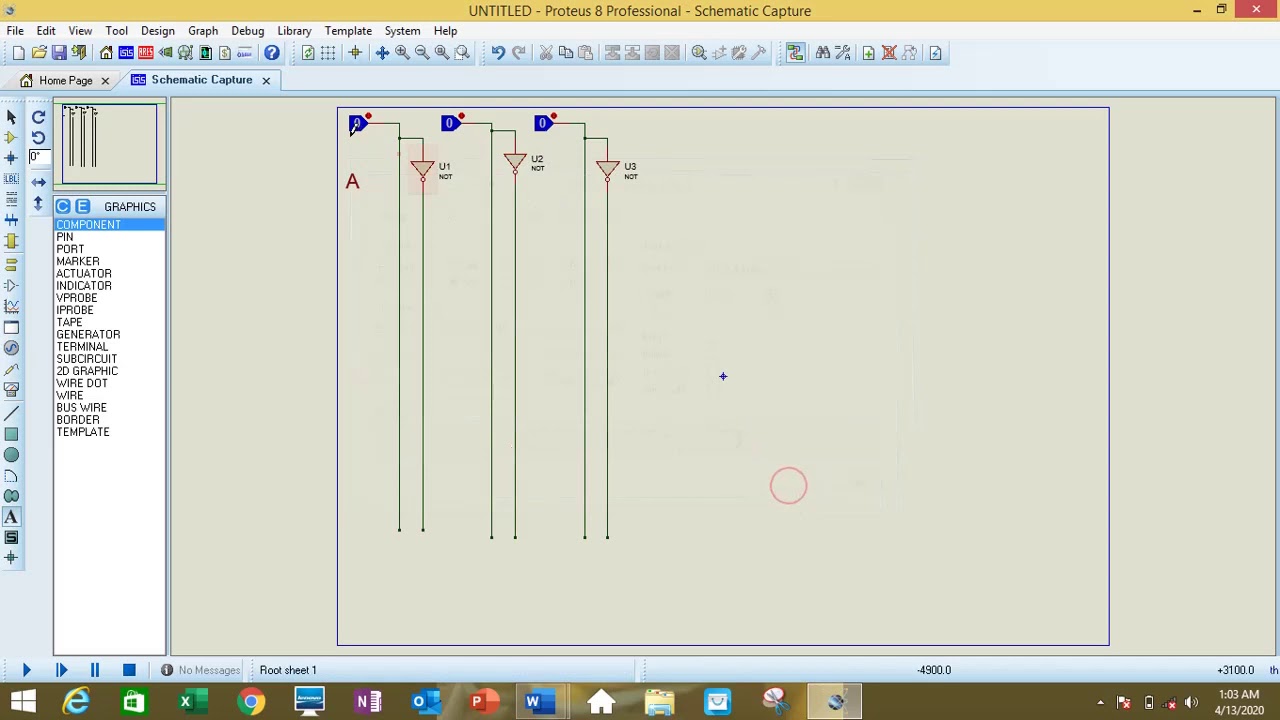The height and width of the screenshot is (720, 1280).
Task: Create a new project from toolbar
Action: pos(18,53)
